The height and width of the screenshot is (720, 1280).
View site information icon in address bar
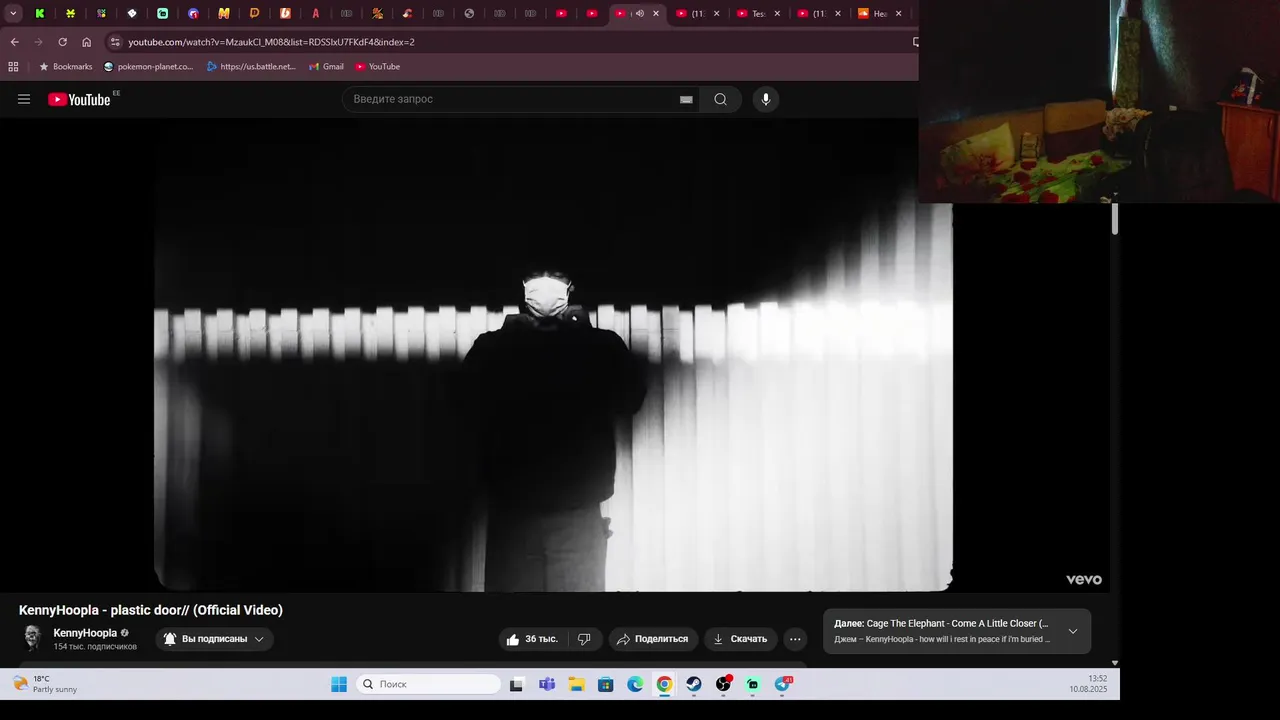[115, 42]
